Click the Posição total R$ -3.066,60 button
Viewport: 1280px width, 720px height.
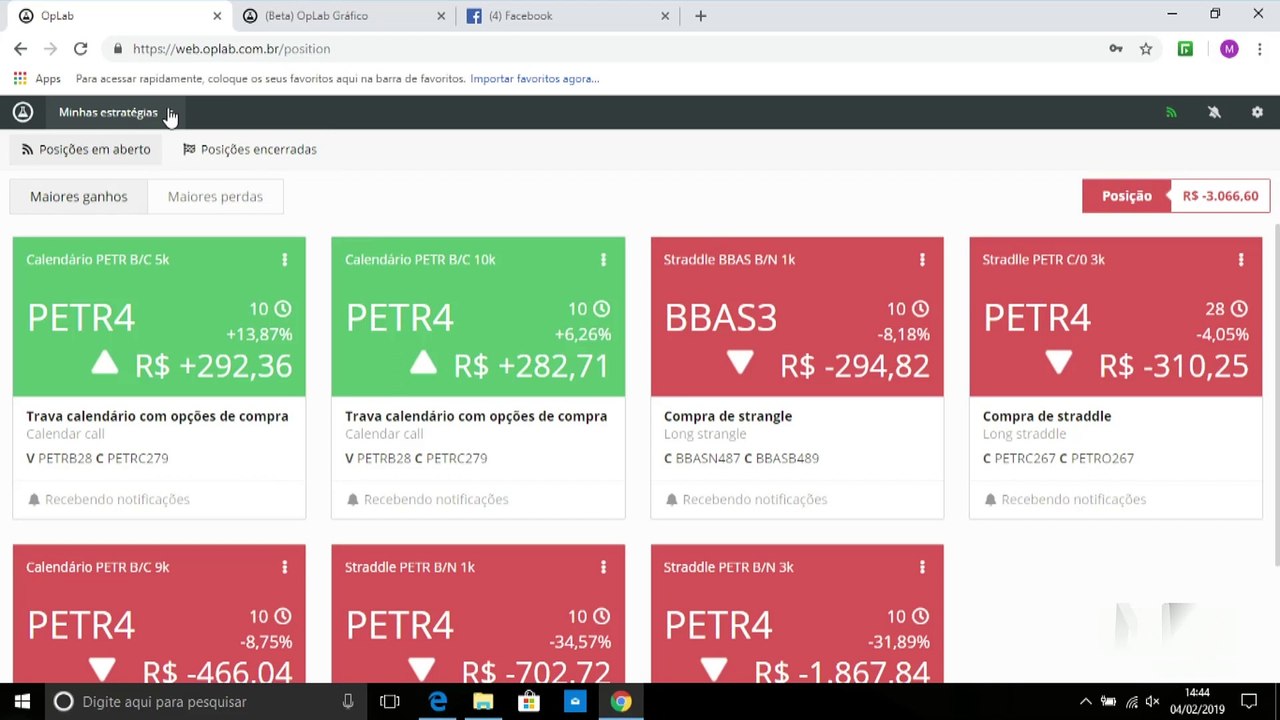[x=1176, y=196]
